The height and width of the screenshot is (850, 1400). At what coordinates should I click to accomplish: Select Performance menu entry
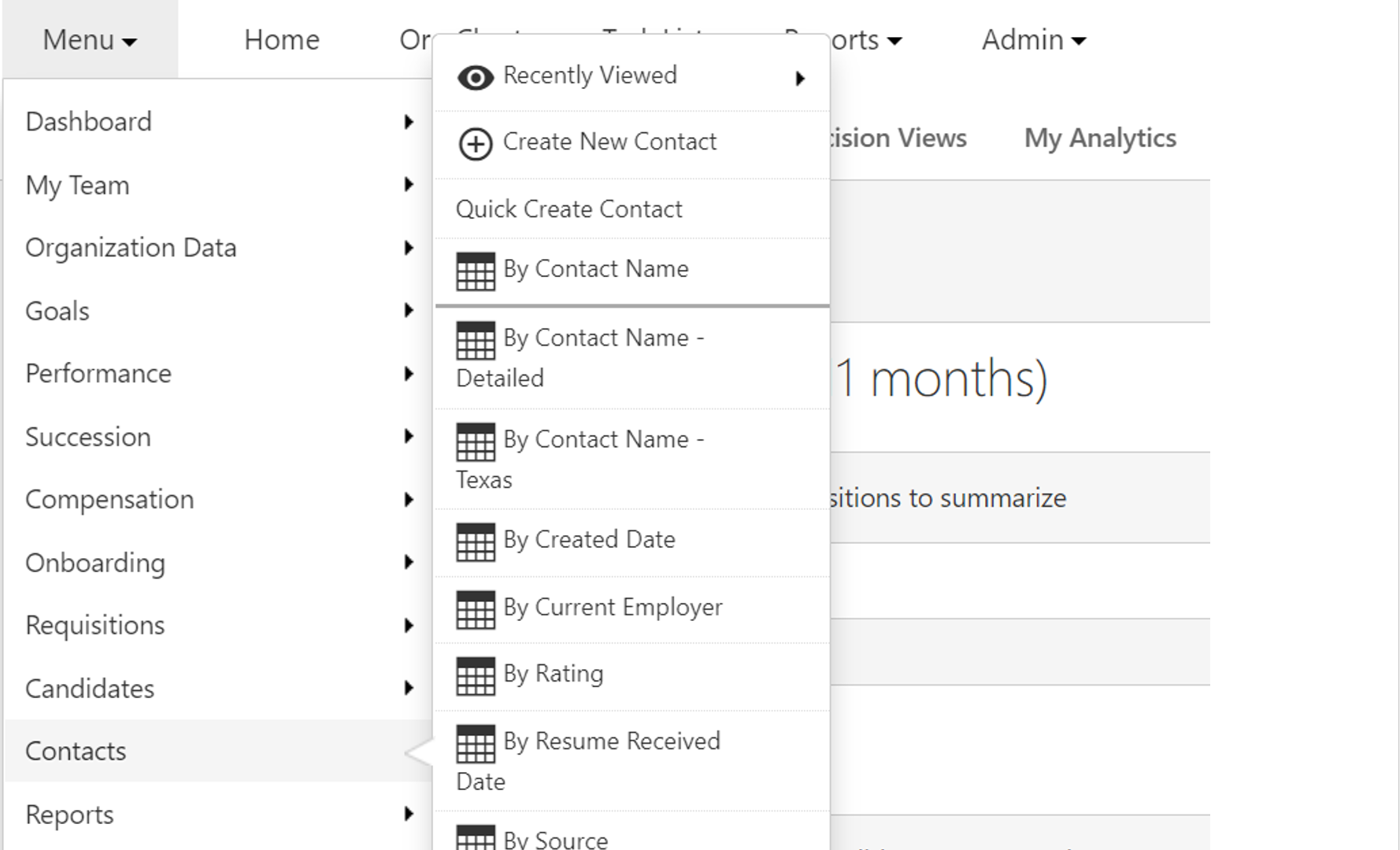219,374
